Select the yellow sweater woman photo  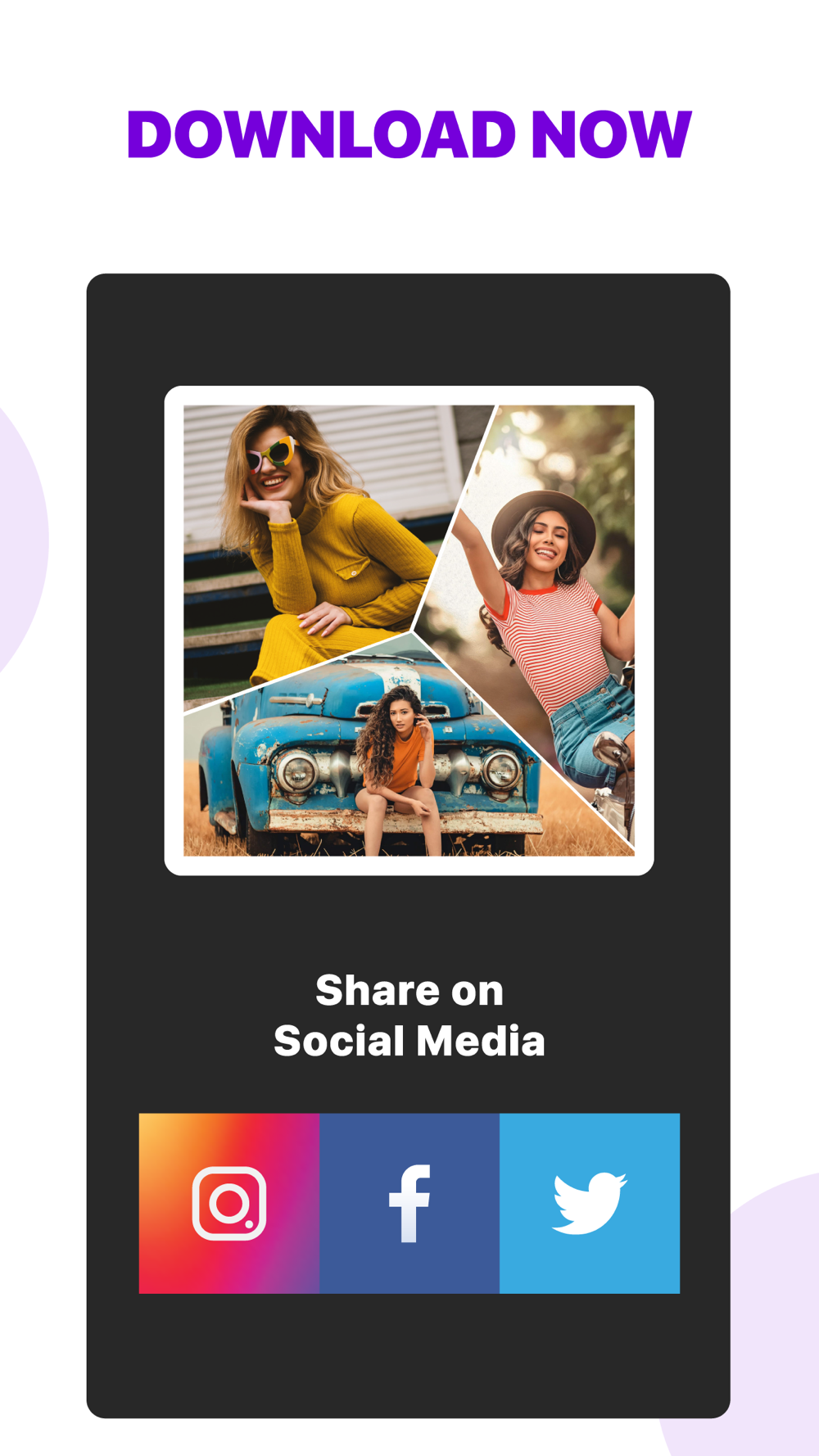coord(311,532)
